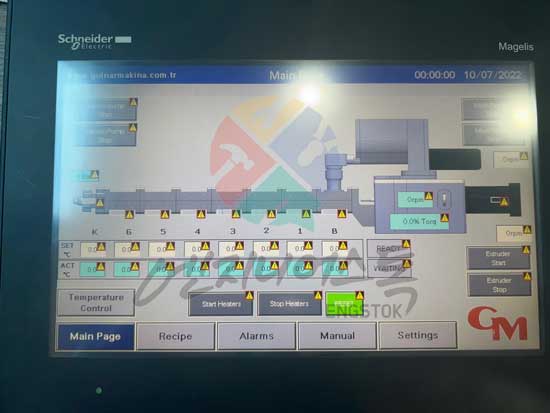Tap the Extruder Stop button
This screenshot has width=550, height=413.
[x=499, y=285]
